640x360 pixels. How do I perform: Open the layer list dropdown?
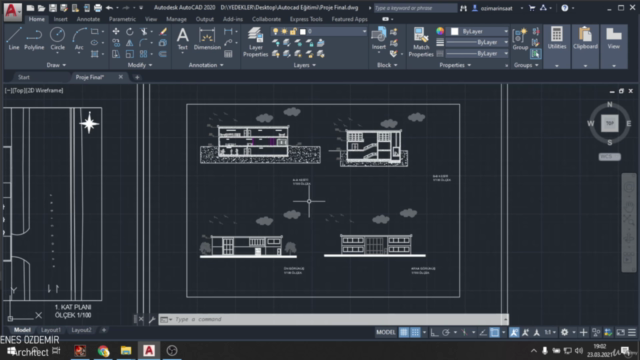[x=364, y=31]
